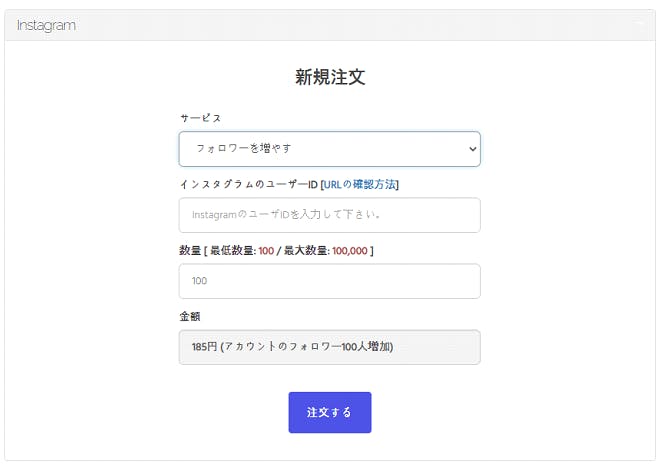Click the 最低数量 label text
The height and width of the screenshot is (471, 661).
pyautogui.click(x=232, y=251)
